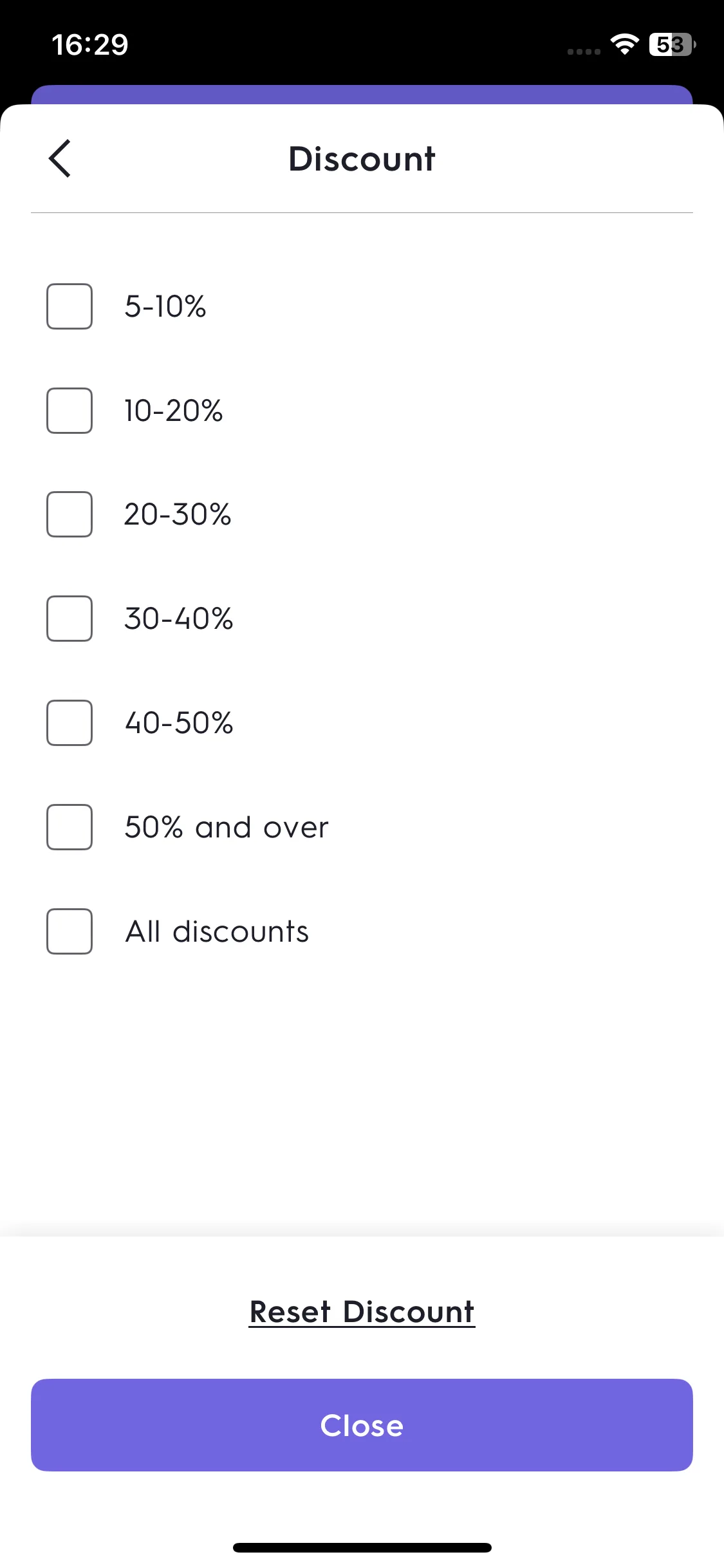Tap the Discount header title
724x1568 pixels.
(362, 158)
